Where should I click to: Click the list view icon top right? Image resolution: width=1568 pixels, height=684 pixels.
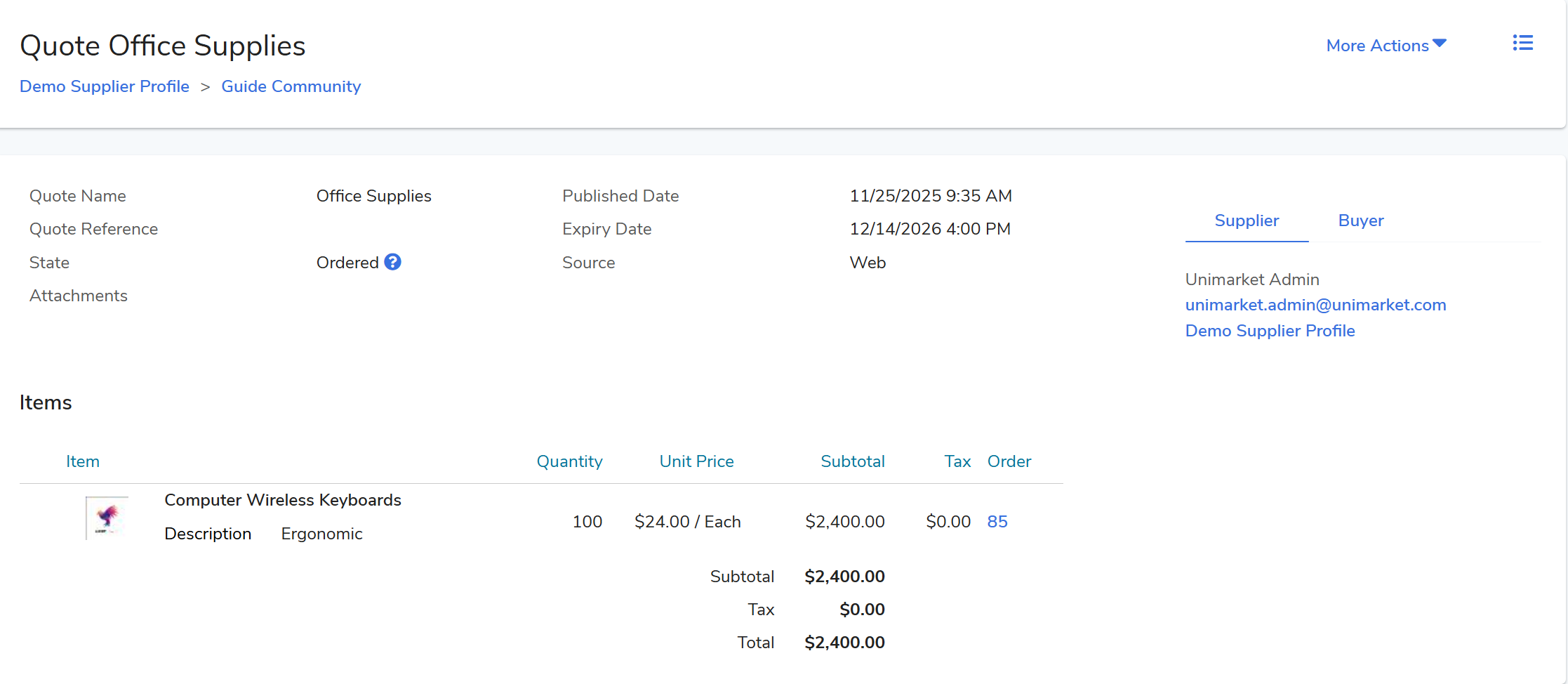click(x=1522, y=44)
